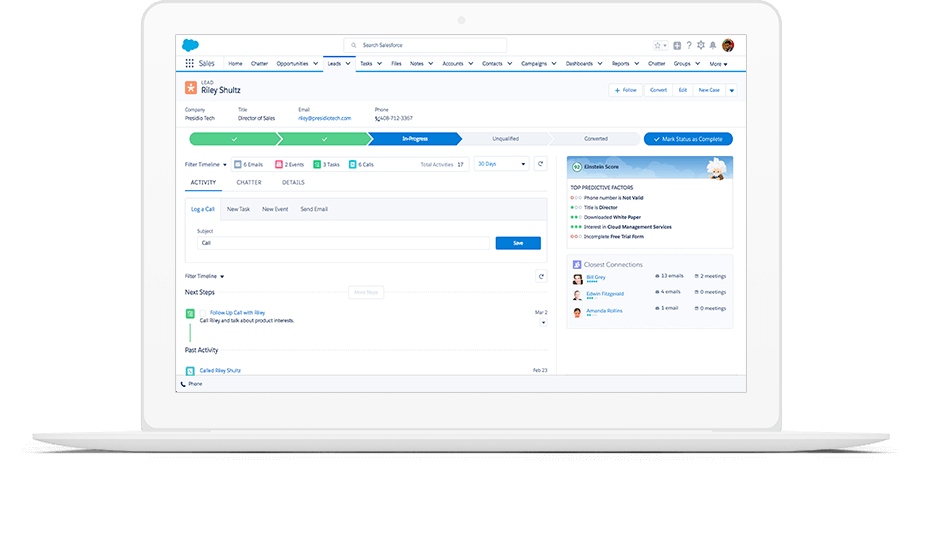Viewport: 950px width, 536px height.
Task: Open the Accounts nav item
Action: point(453,64)
